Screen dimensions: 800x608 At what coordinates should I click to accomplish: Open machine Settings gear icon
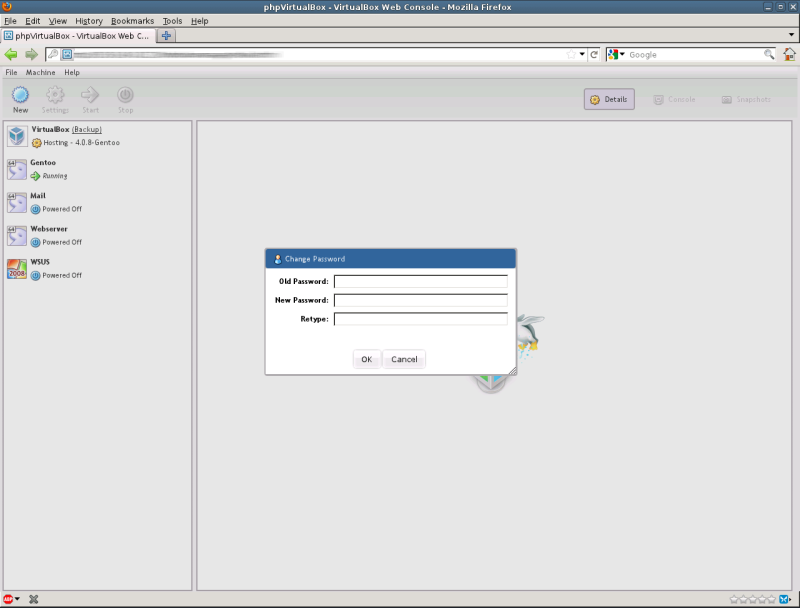tap(55, 95)
